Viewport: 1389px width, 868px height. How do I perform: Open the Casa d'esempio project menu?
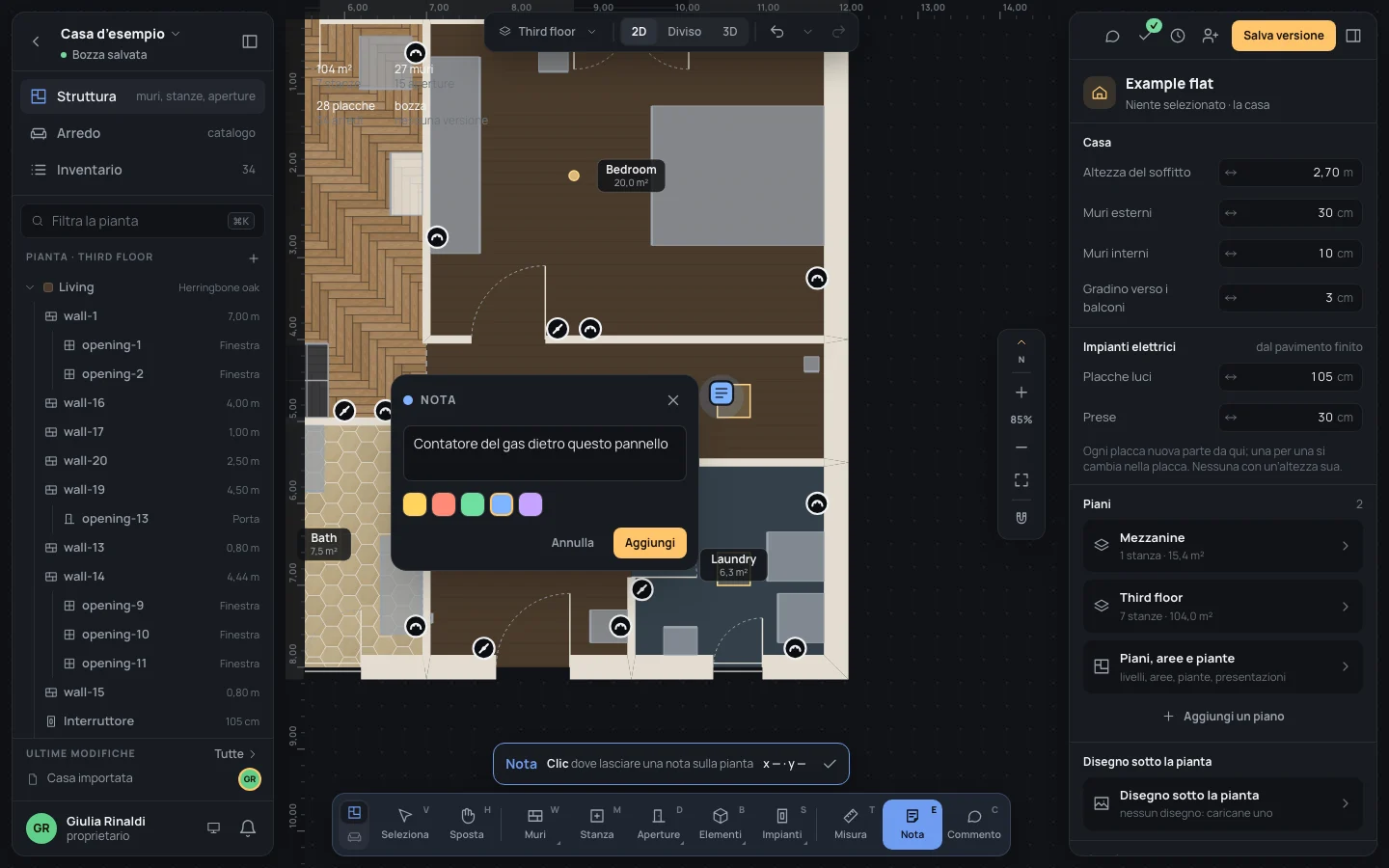pyautogui.click(x=121, y=34)
